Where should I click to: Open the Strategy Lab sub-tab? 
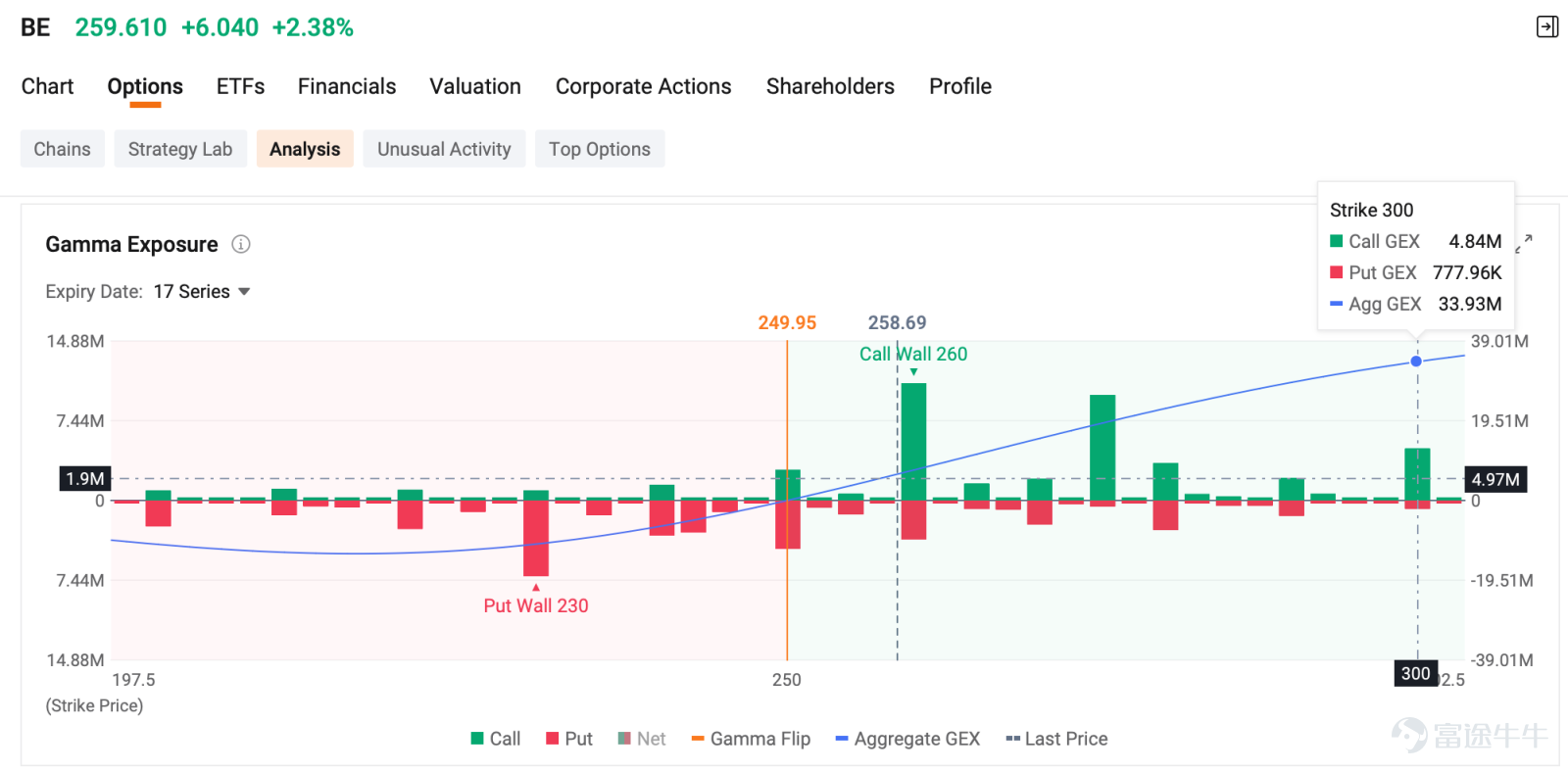click(x=180, y=149)
